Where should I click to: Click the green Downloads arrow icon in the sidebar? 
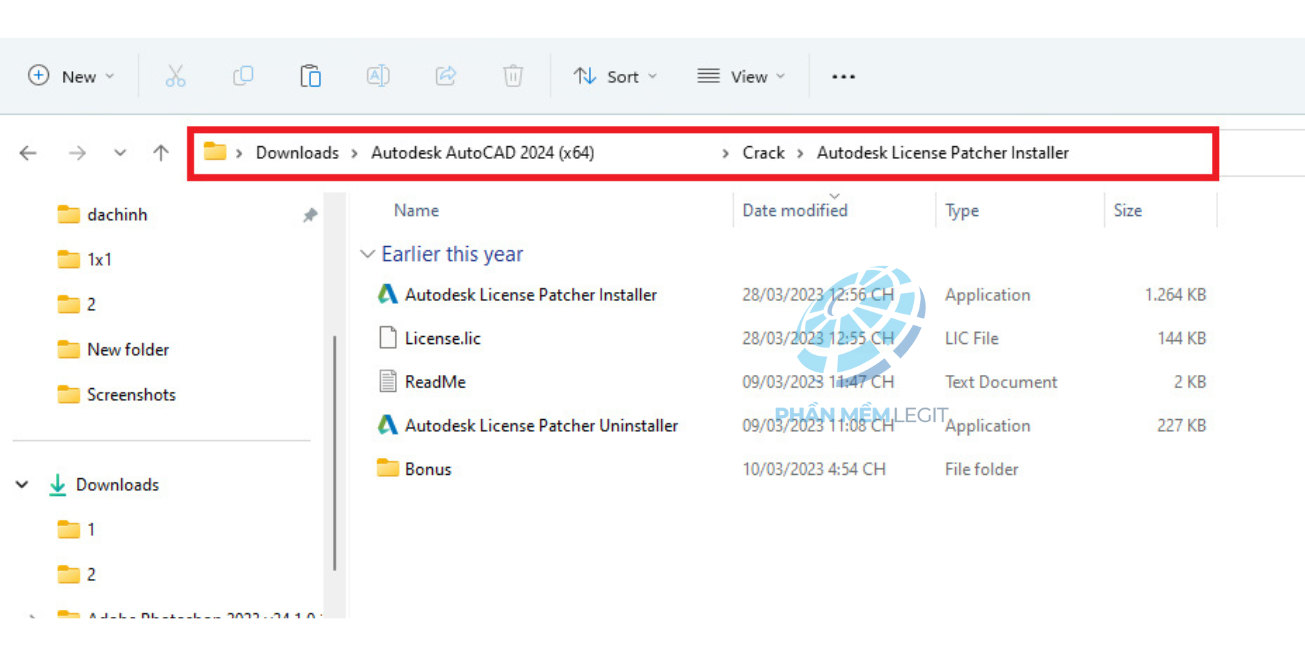tap(58, 485)
